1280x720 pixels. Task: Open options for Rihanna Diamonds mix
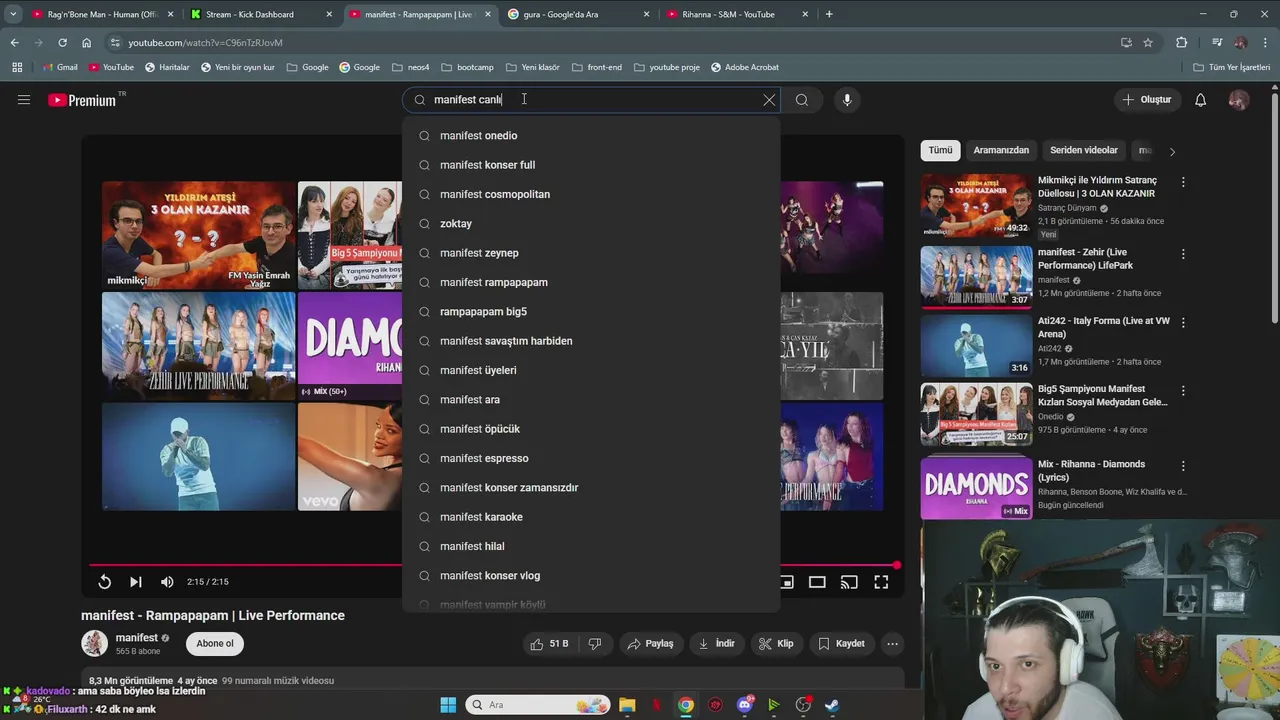[1183, 466]
